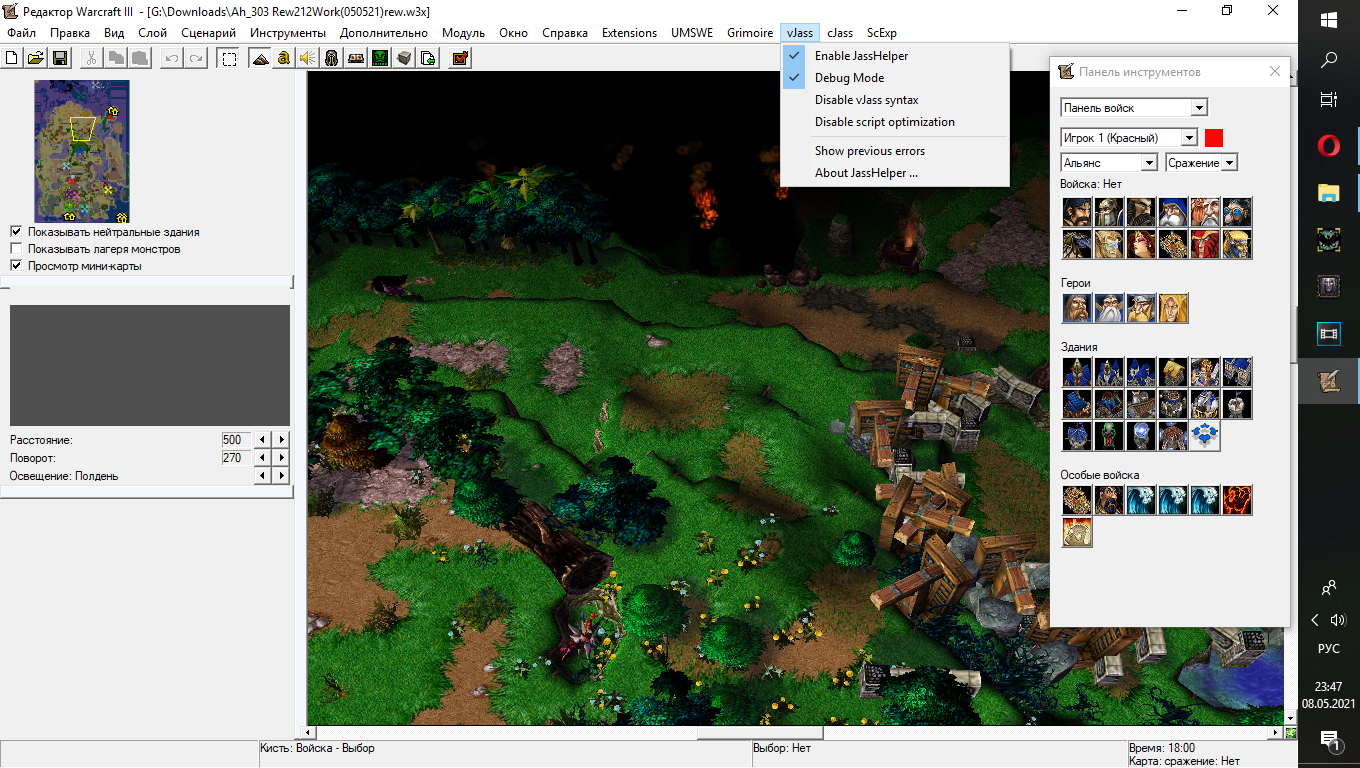Open the Инструменты menu
Screen dimensions: 1360x768
click(288, 33)
